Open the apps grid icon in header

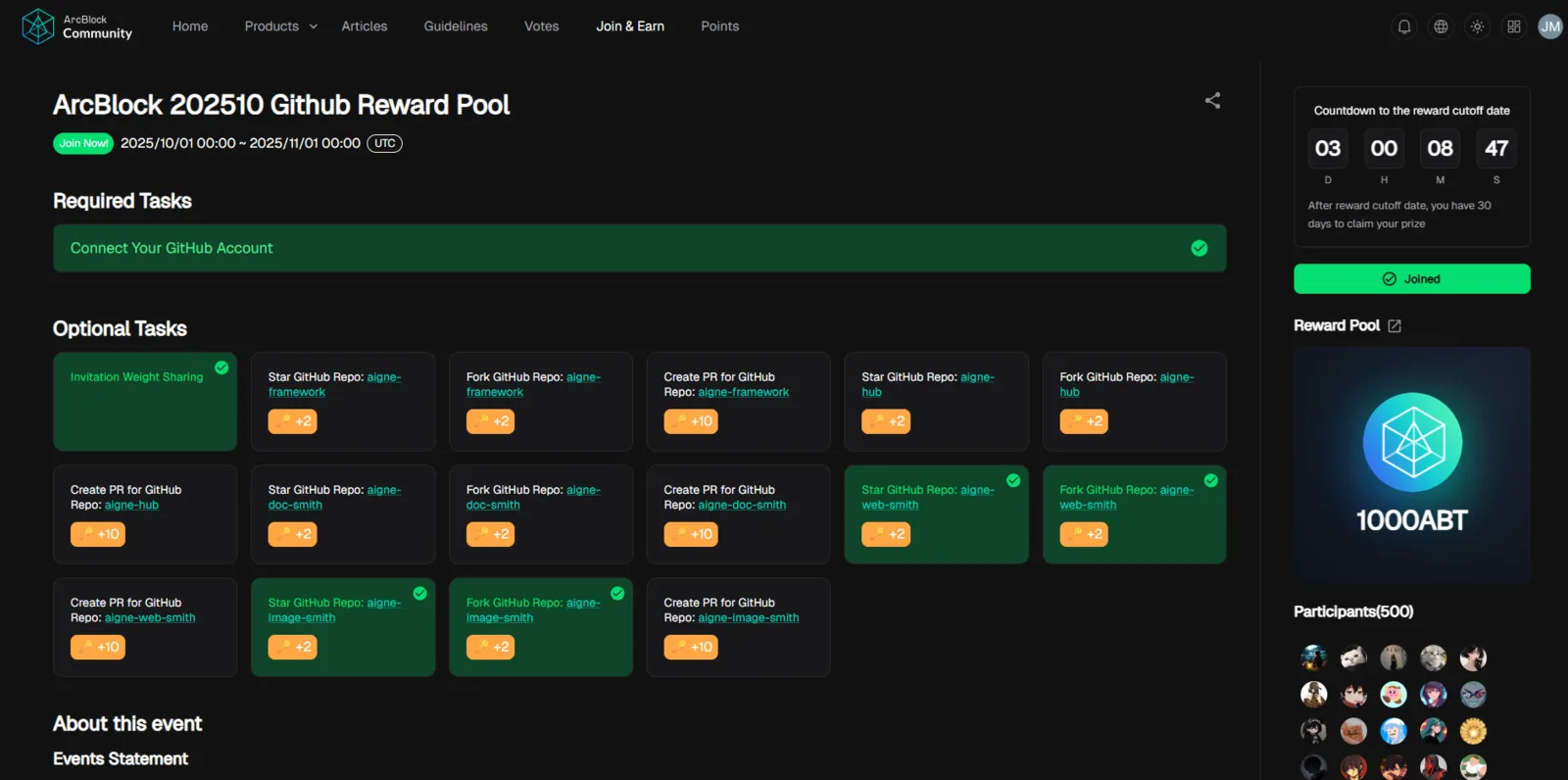click(1514, 26)
